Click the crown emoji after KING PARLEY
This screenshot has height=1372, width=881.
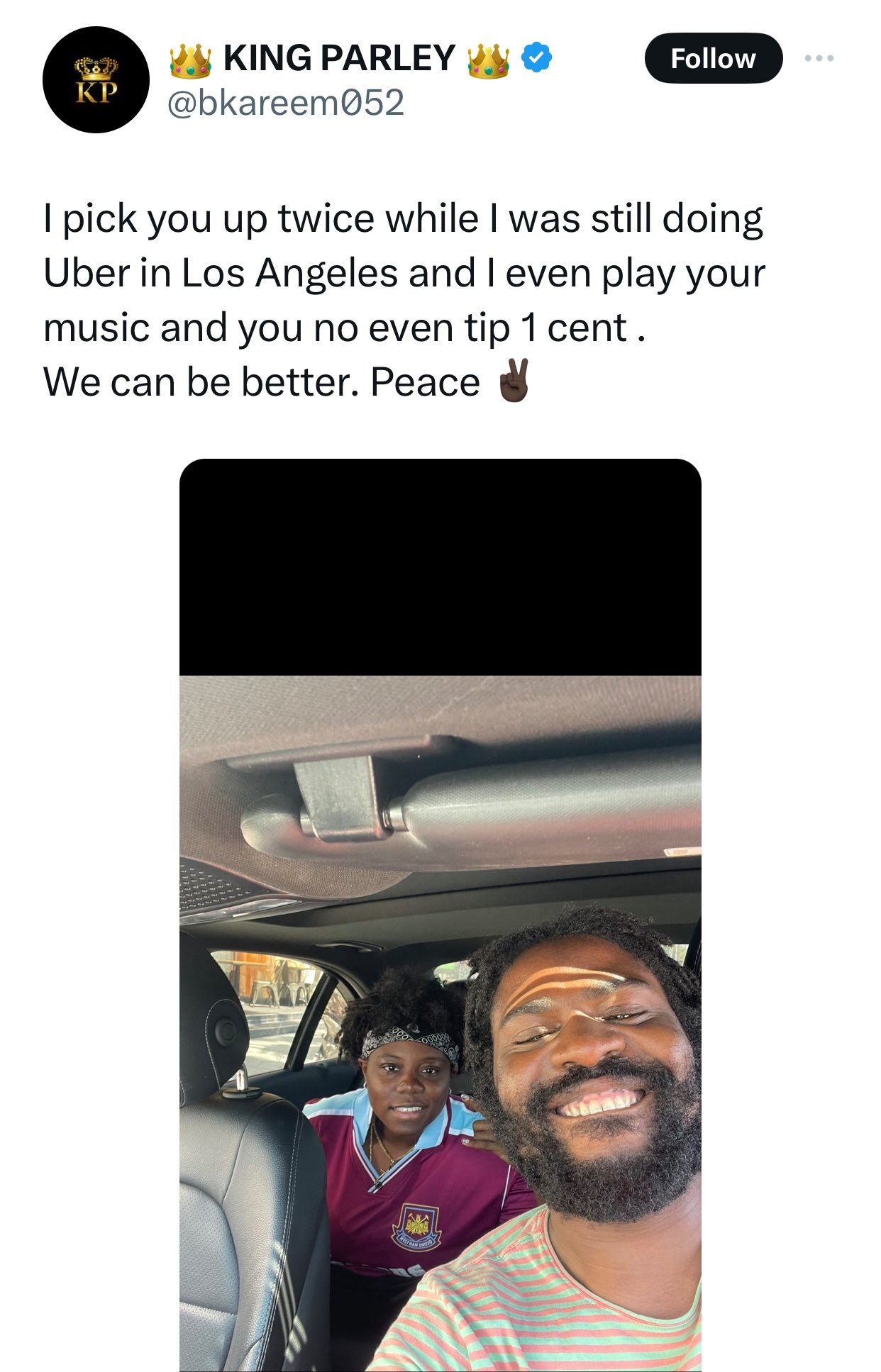point(488,60)
